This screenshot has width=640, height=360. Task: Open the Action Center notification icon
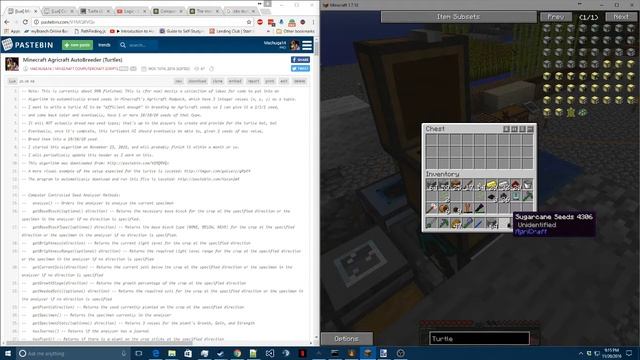pyautogui.click(x=629, y=353)
